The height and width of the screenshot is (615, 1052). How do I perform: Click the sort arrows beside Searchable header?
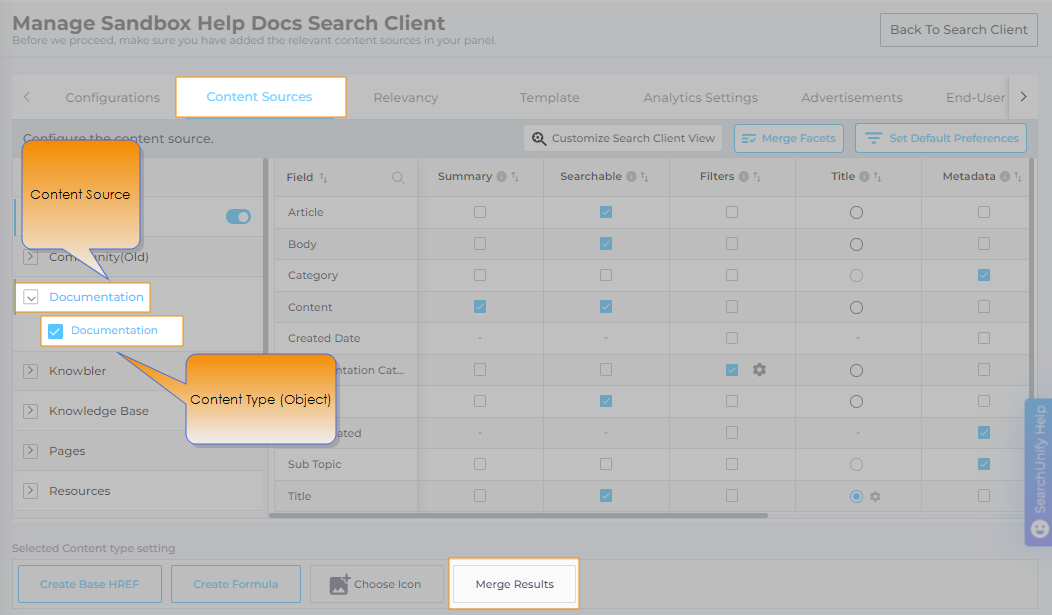point(644,177)
